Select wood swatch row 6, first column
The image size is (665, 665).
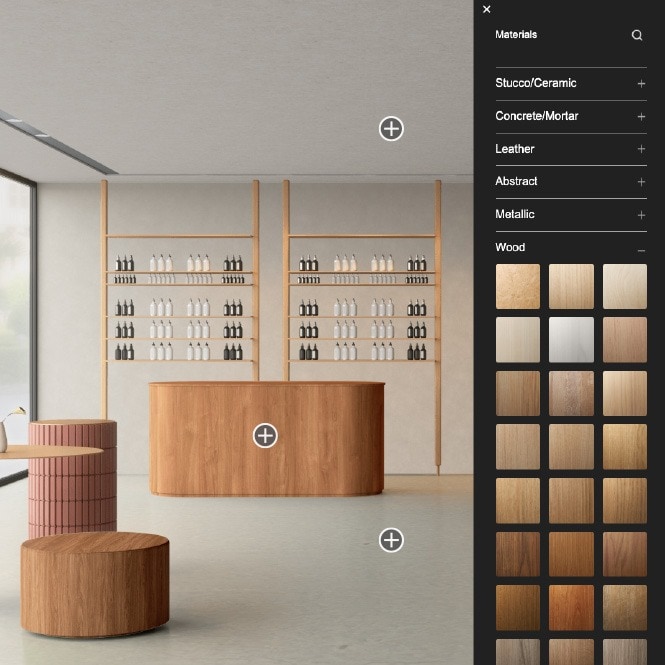click(x=518, y=554)
